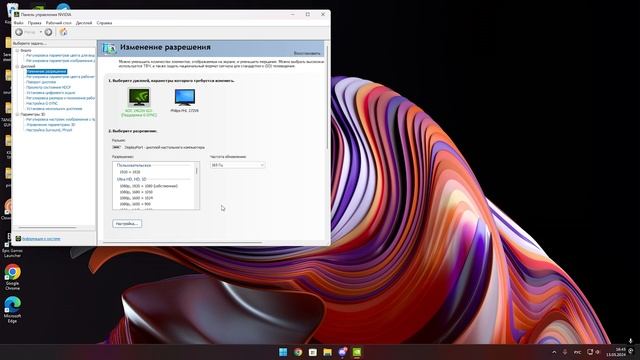
Task: Open Microsoft Edge desktop shortcut
Action: point(12,310)
